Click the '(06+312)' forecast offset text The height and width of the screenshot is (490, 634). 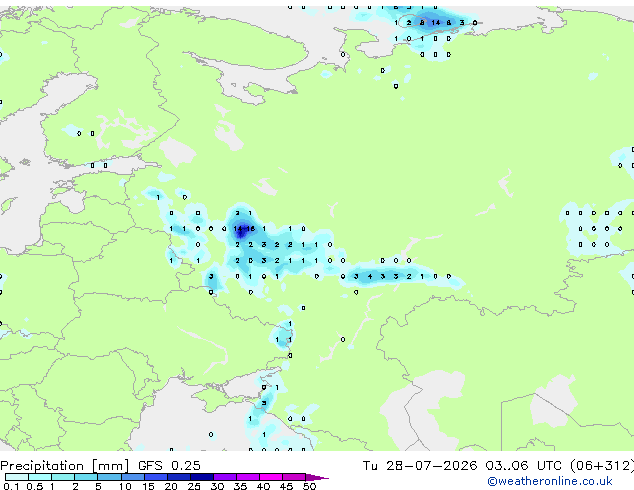click(602, 465)
